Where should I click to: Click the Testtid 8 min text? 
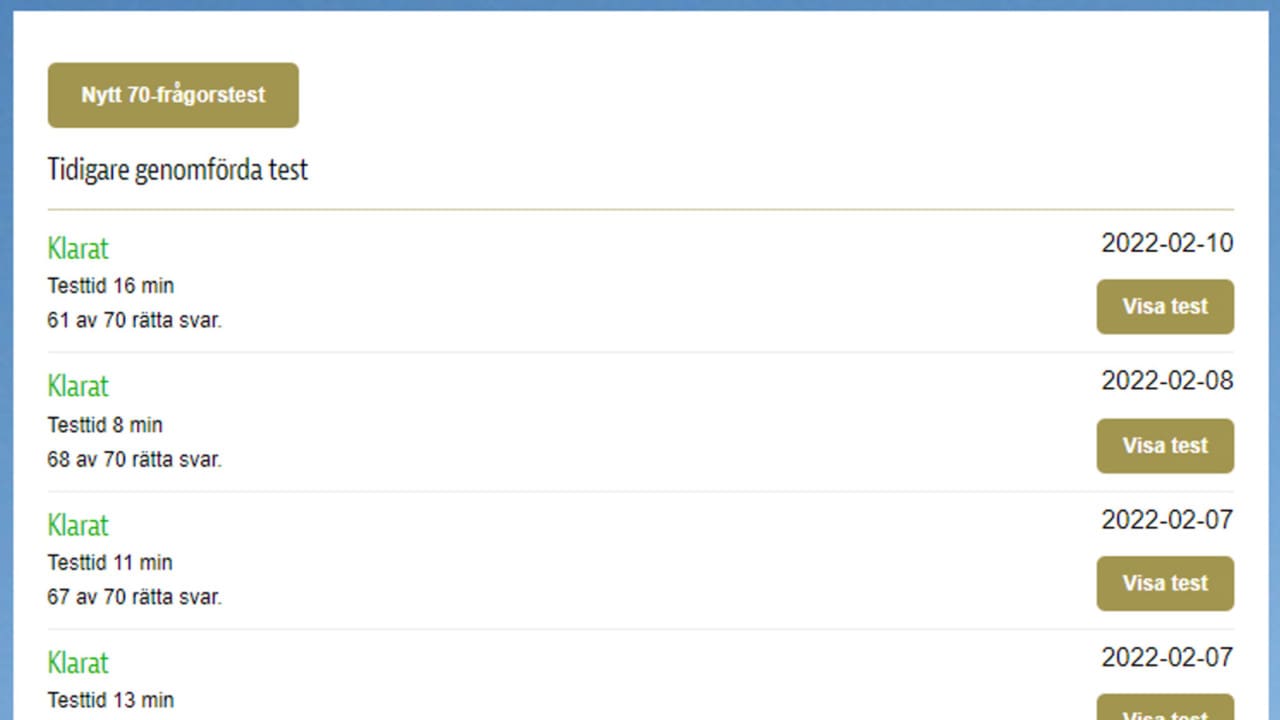(x=105, y=425)
